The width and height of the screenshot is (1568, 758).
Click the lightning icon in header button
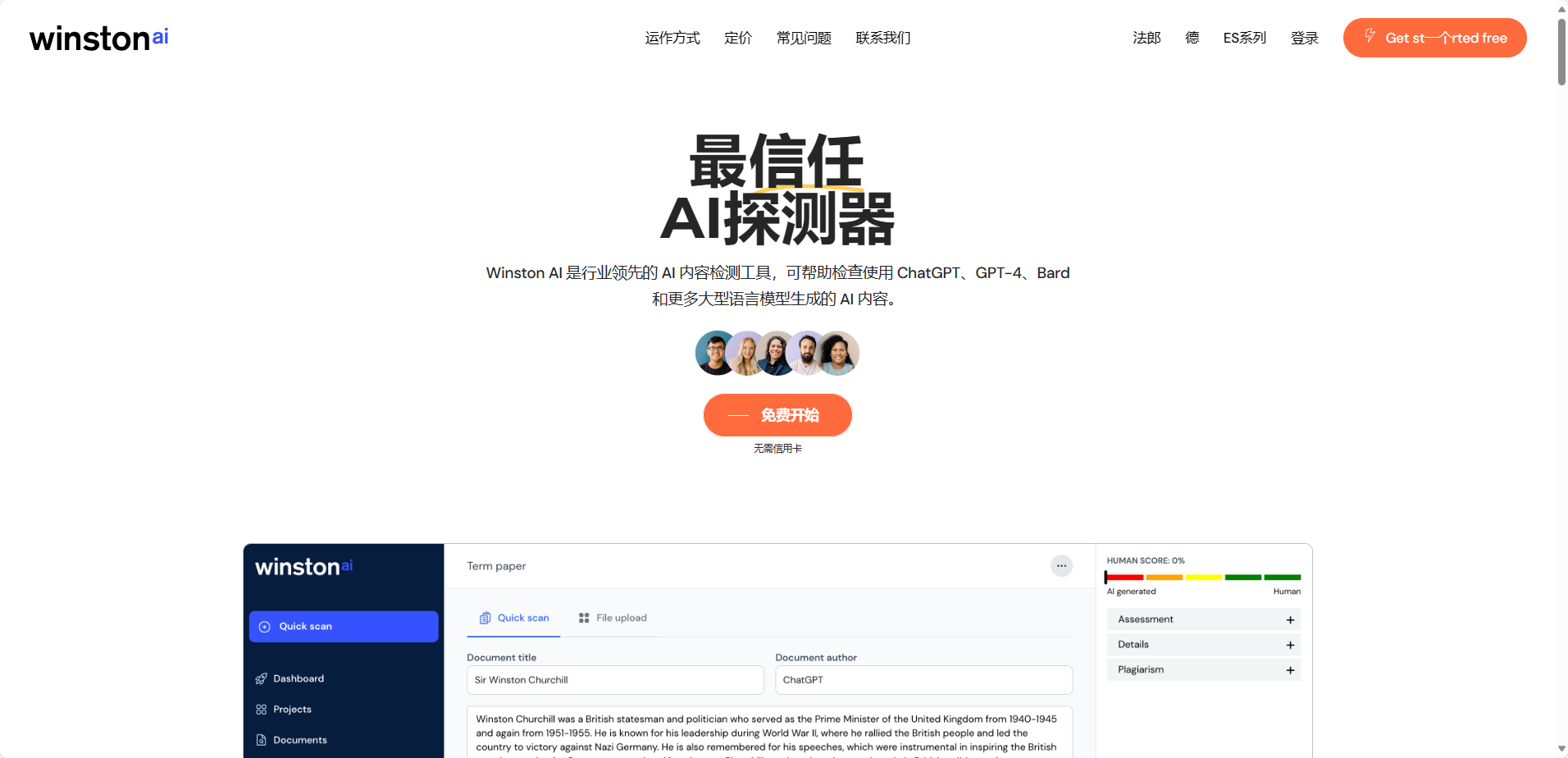1370,36
